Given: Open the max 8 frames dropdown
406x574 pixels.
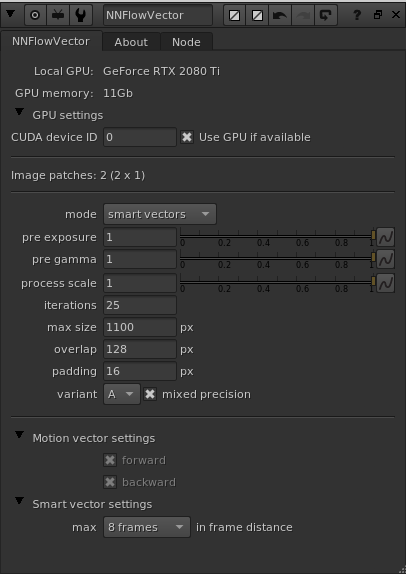Looking at the screenshot, I should 147,527.
